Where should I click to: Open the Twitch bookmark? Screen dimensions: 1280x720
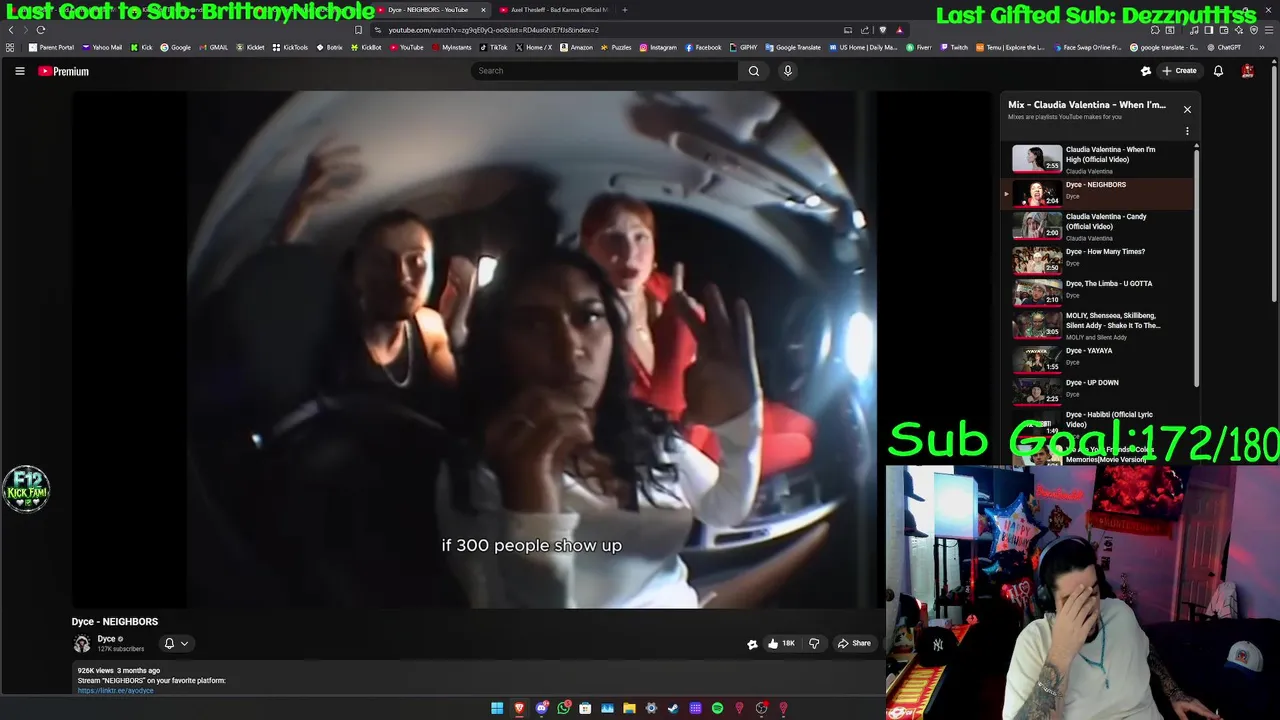pyautogui.click(x=953, y=47)
